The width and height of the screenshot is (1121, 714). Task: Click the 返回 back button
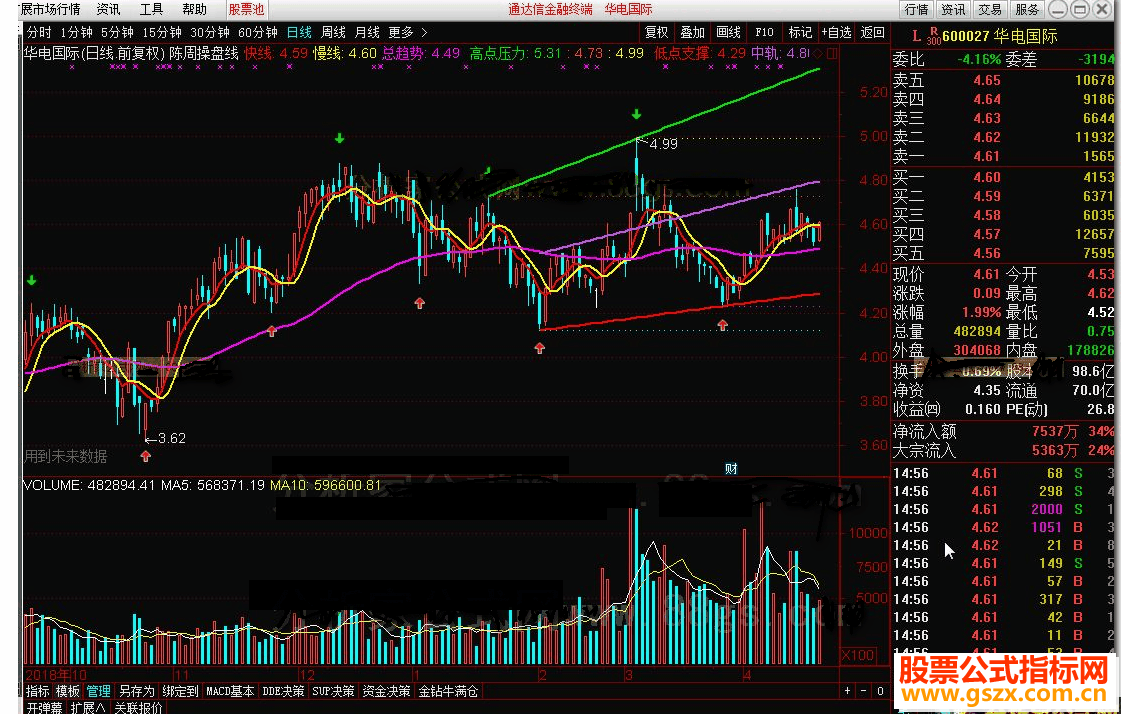pyautogui.click(x=872, y=32)
